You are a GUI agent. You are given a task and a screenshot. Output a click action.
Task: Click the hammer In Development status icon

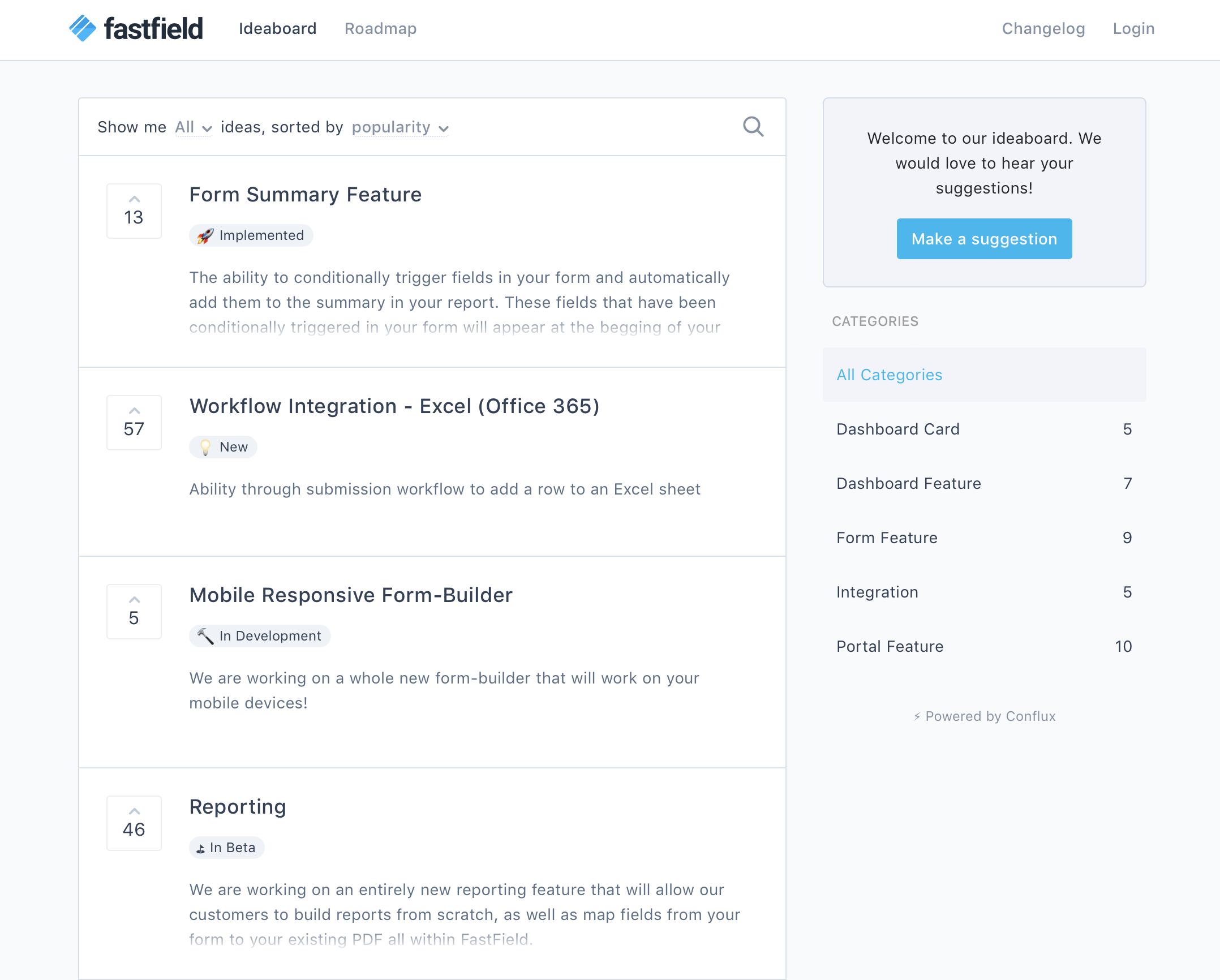(x=205, y=635)
